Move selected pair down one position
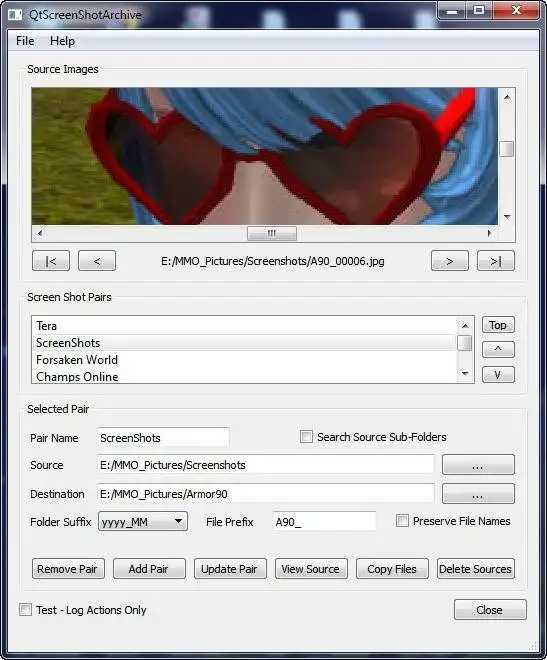 click(498, 374)
